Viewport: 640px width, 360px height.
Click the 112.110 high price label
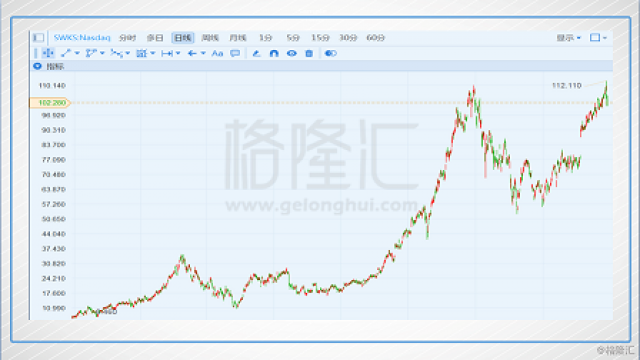click(x=566, y=85)
